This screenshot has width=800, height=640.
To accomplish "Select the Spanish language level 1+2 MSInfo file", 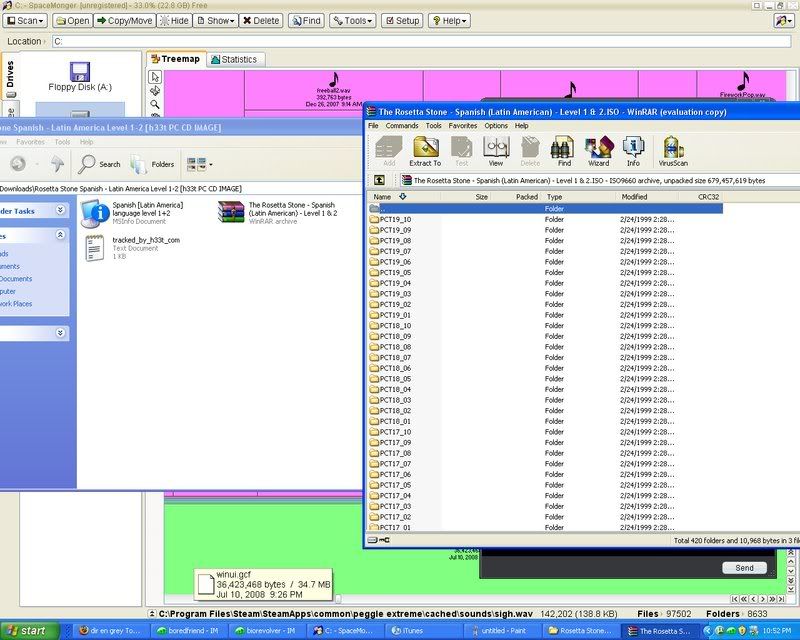I will pos(133,213).
